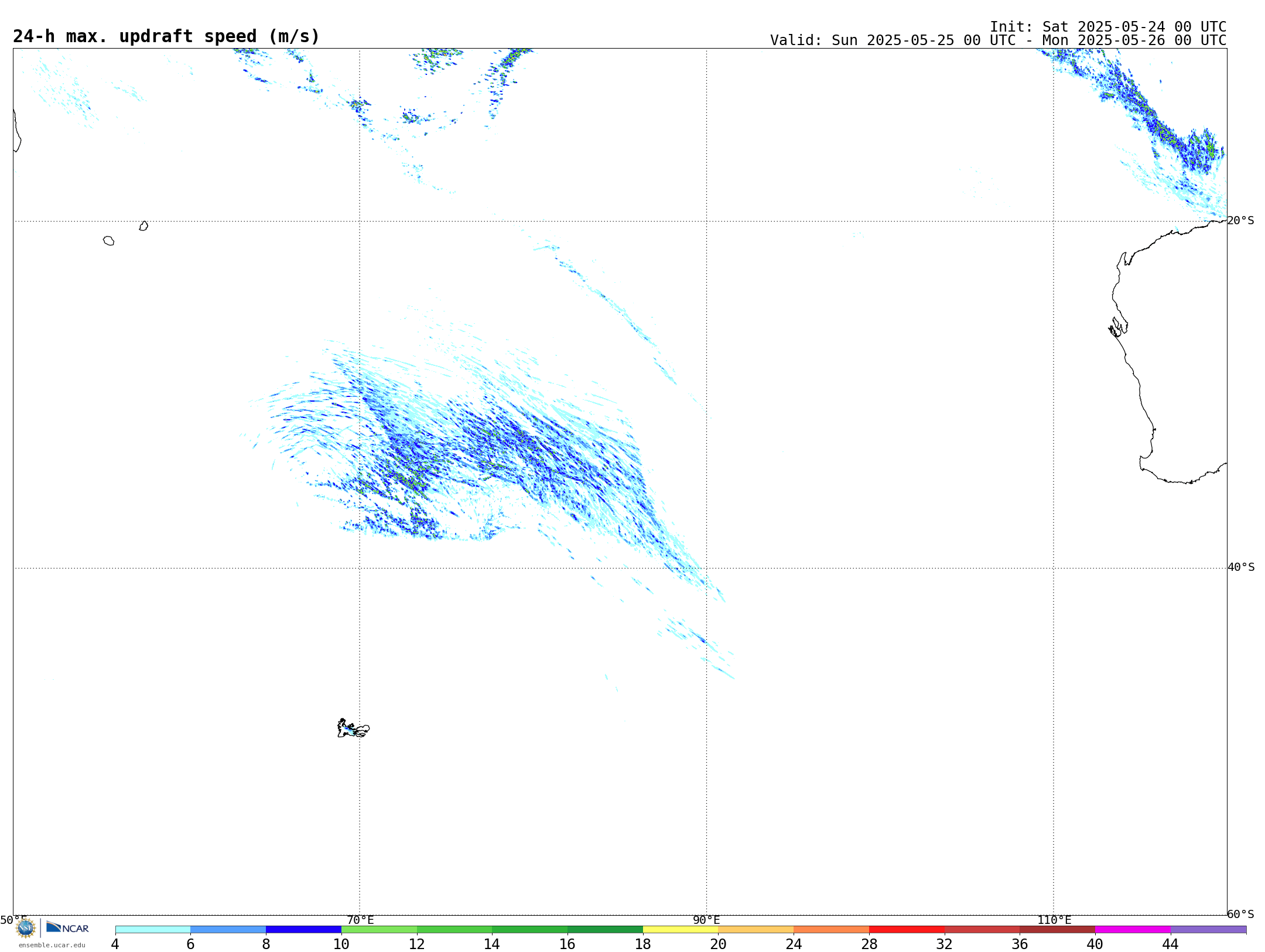Click the 60°S latitude label
This screenshot has width=1265, height=952.
click(x=1240, y=914)
